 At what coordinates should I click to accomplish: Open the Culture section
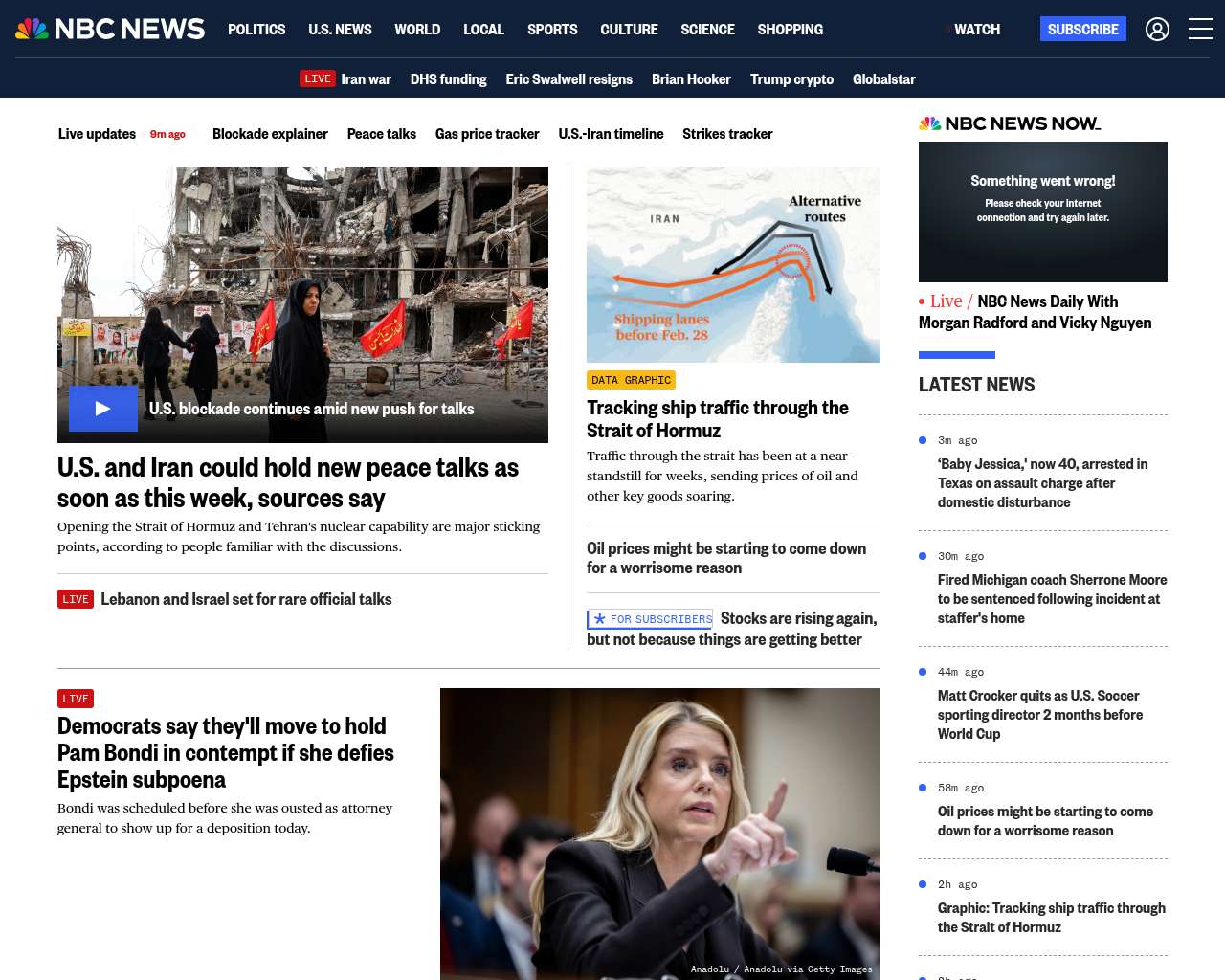click(x=629, y=30)
